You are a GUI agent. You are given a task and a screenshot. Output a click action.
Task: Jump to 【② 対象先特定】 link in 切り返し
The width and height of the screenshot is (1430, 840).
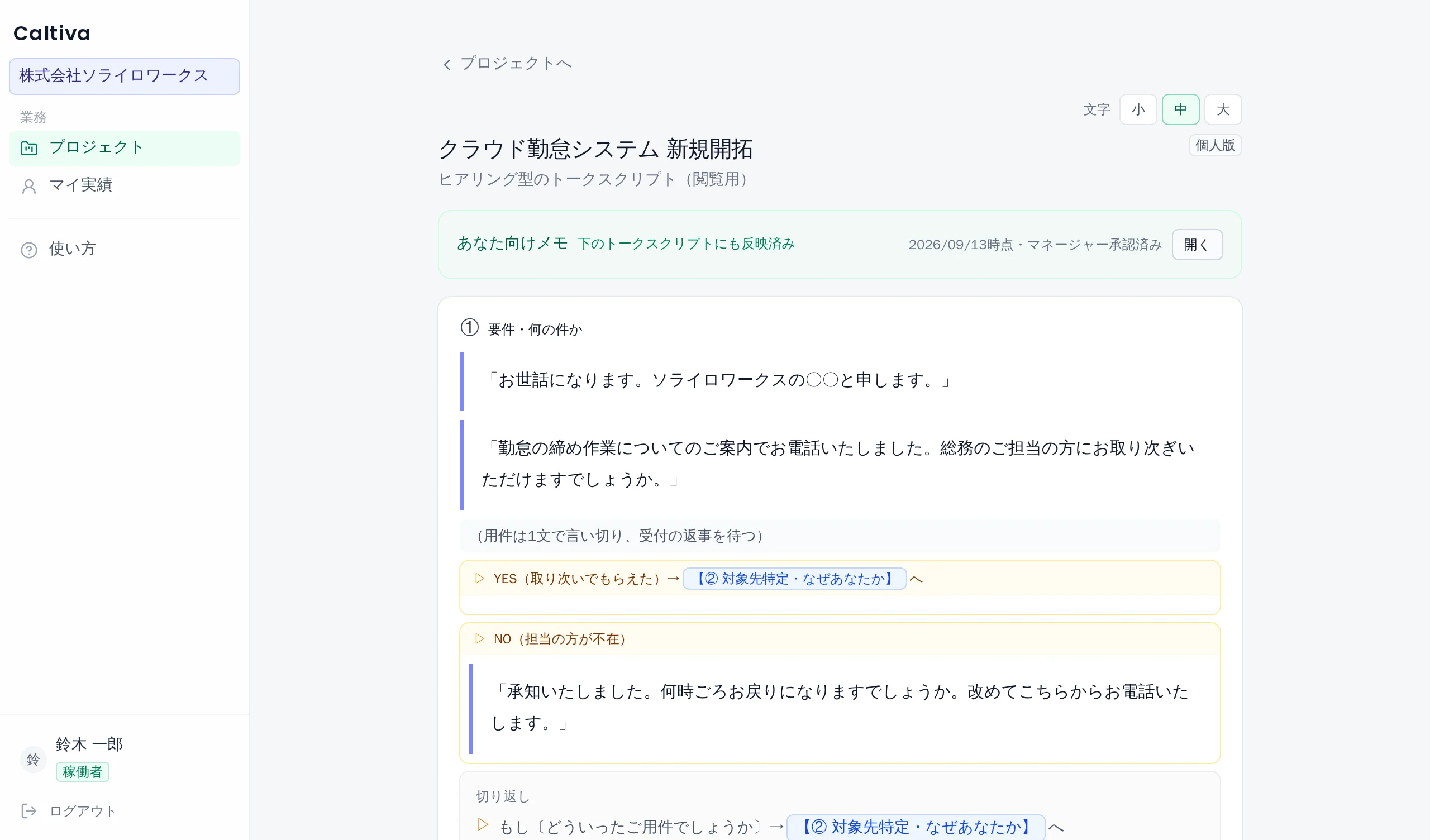(x=916, y=827)
